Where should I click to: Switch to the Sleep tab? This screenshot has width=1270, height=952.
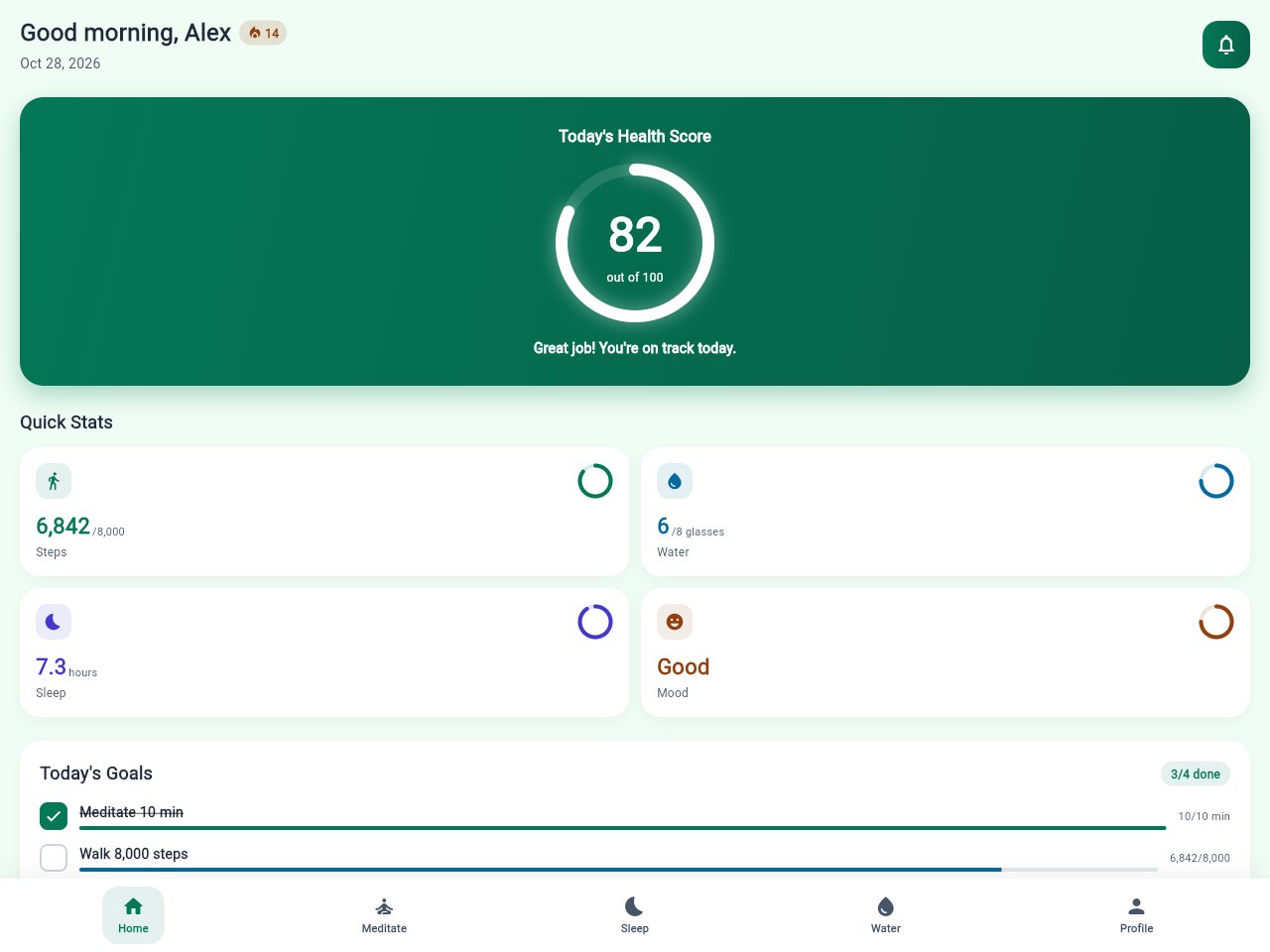tap(635, 915)
